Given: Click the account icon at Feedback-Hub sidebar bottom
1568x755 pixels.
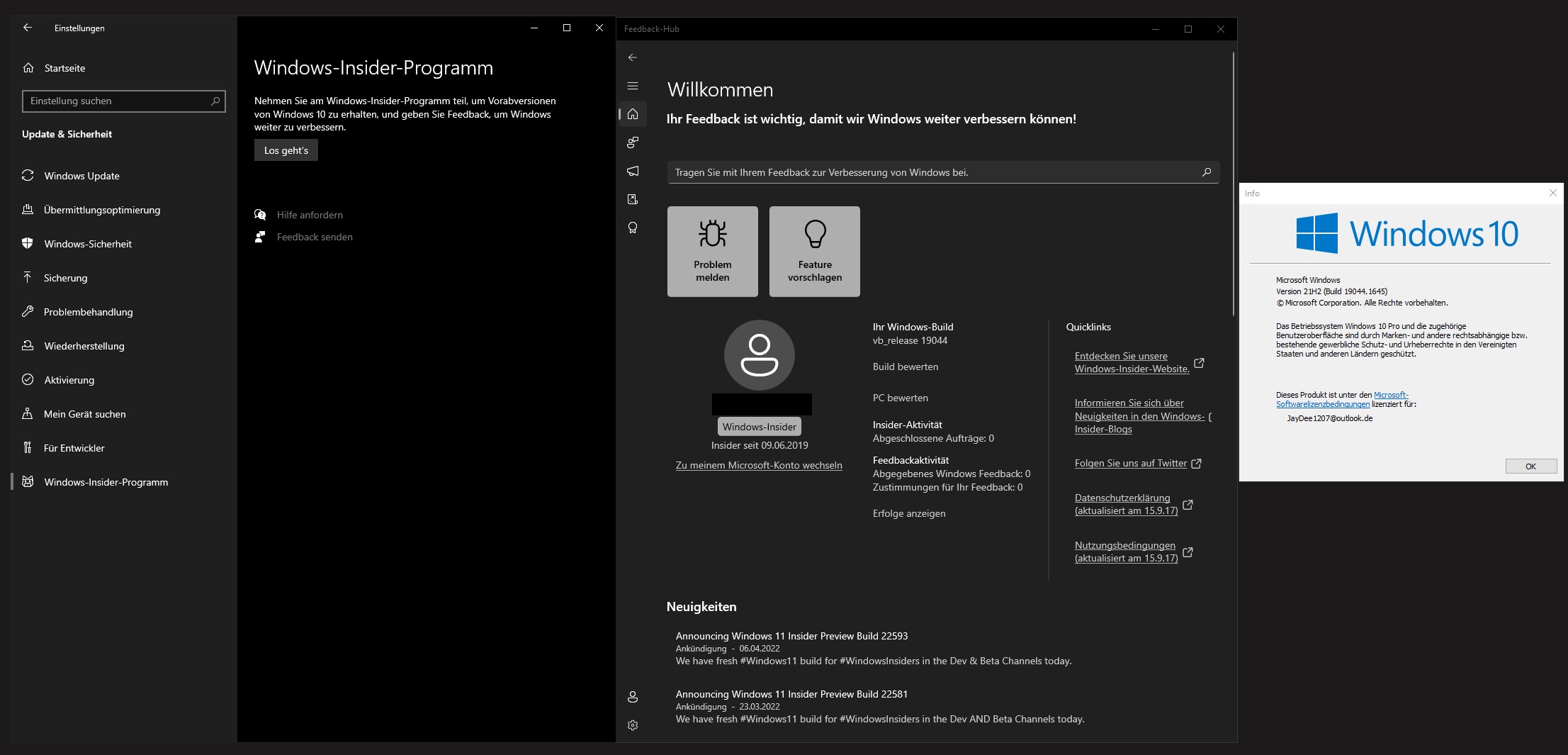Looking at the screenshot, I should point(633,697).
